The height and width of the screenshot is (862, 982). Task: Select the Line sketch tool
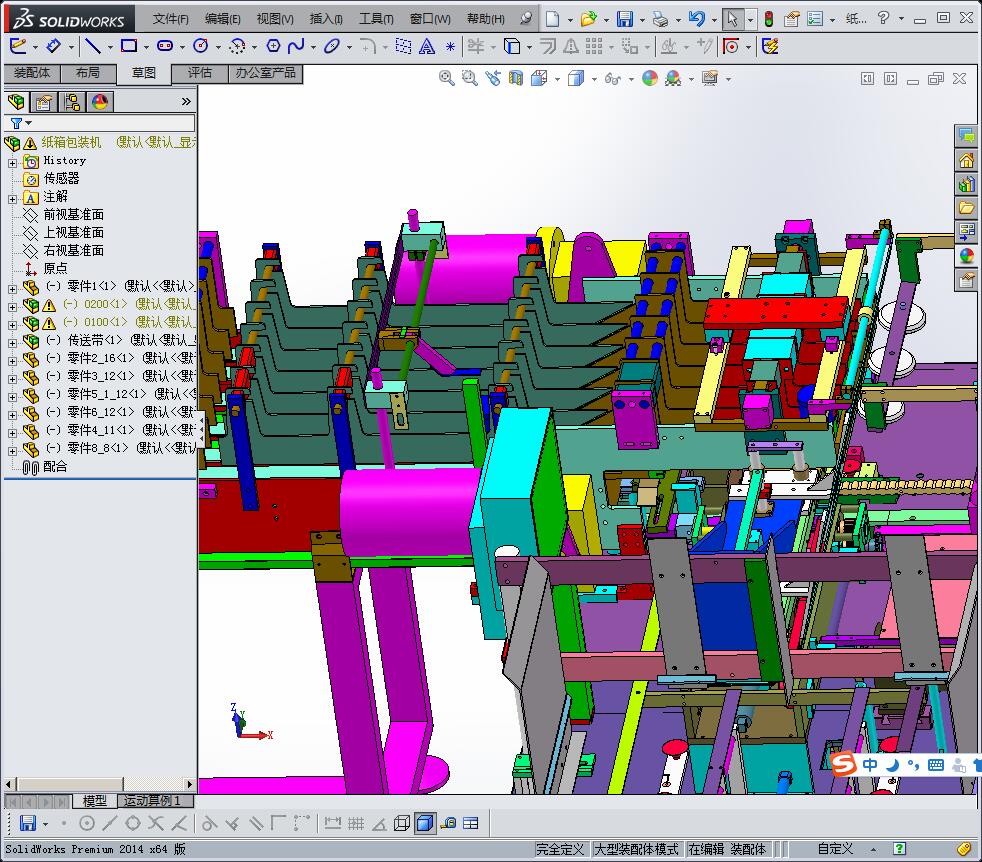coord(92,46)
